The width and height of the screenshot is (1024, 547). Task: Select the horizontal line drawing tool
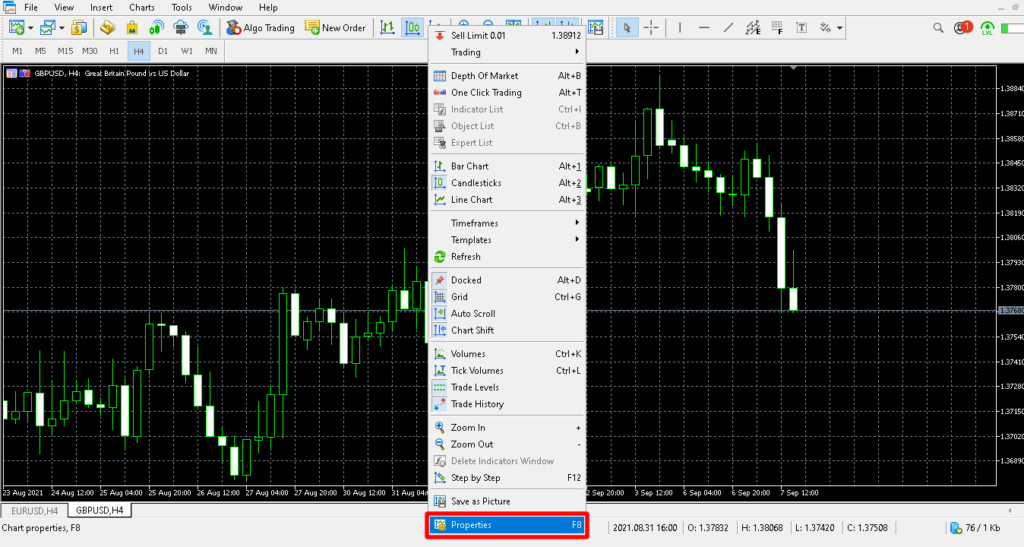[x=704, y=28]
